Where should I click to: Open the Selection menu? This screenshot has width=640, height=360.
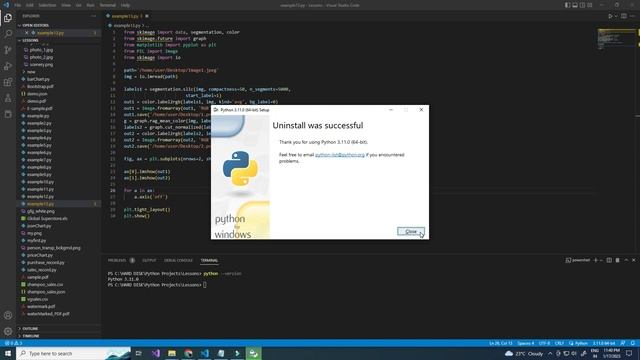click(47, 5)
